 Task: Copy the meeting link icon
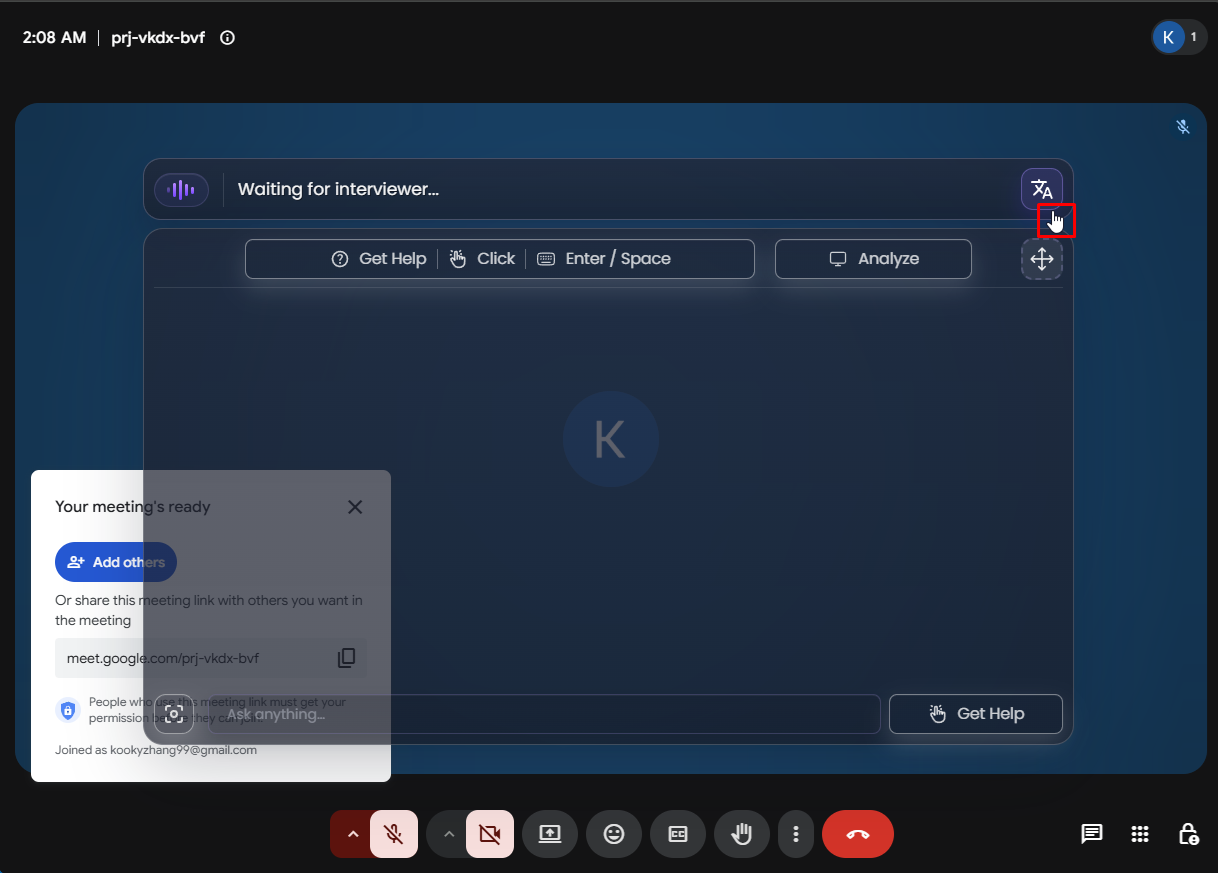coord(346,658)
